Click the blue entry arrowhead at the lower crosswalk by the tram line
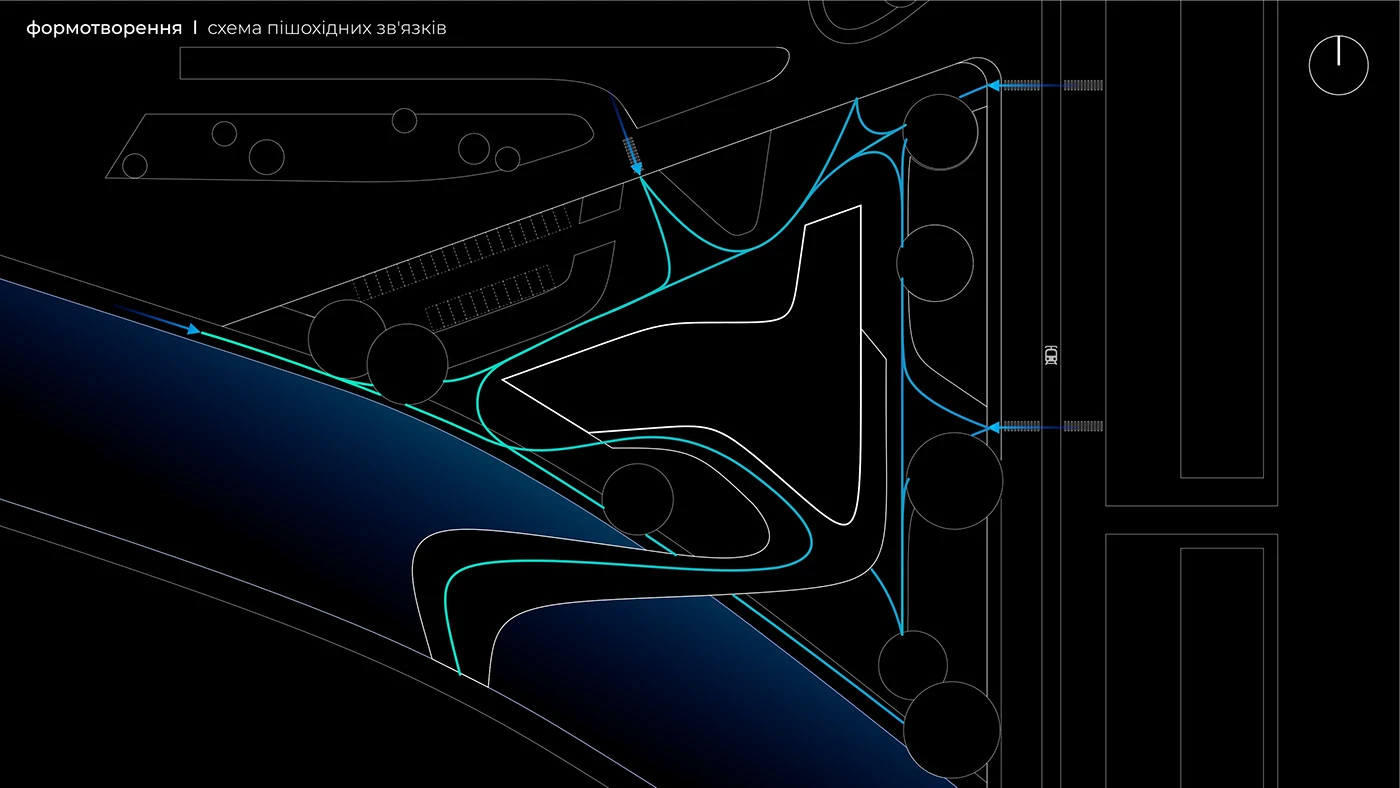Viewport: 1400px width, 788px height. 994,427
